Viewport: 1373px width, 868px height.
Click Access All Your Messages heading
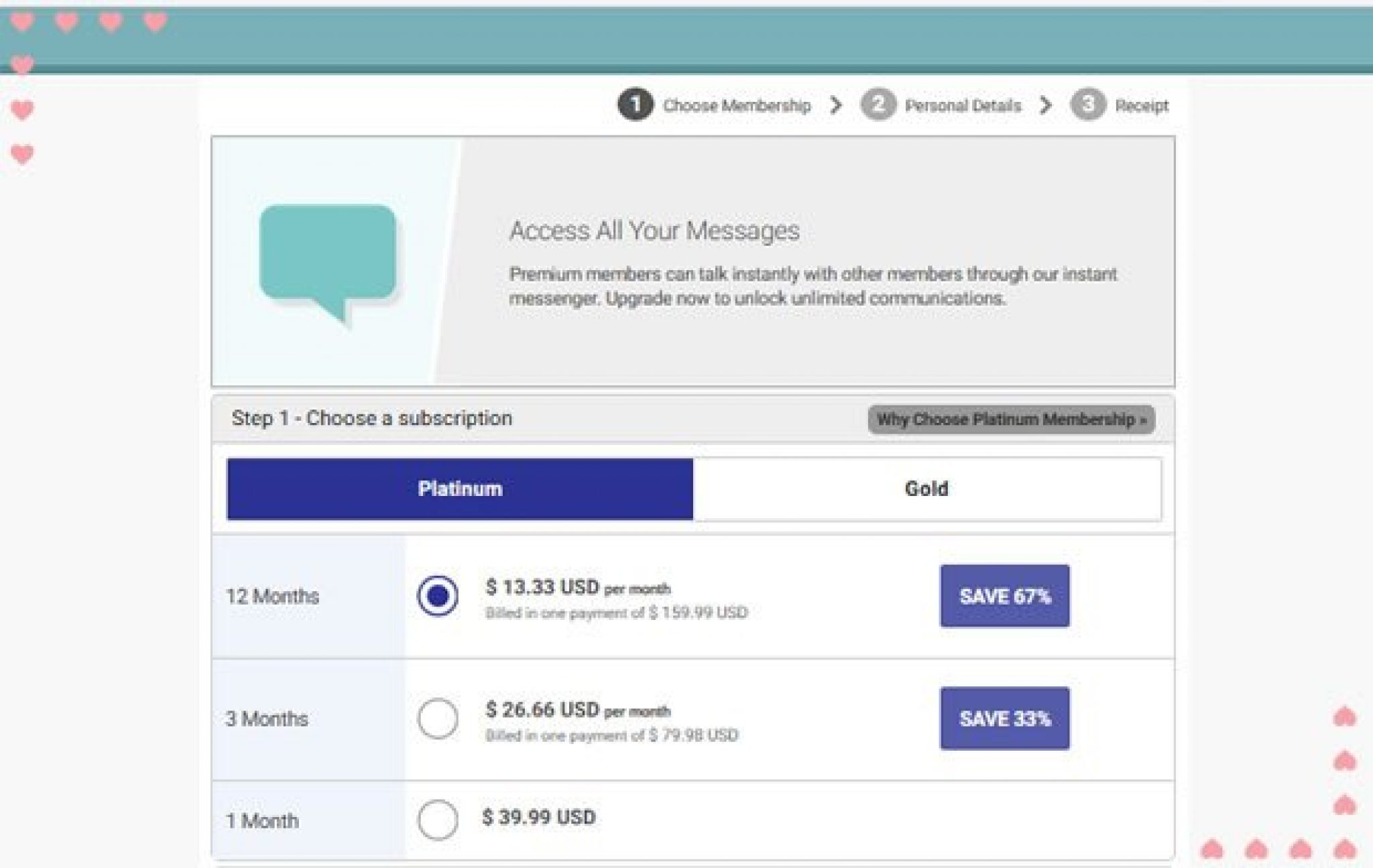click(x=654, y=231)
